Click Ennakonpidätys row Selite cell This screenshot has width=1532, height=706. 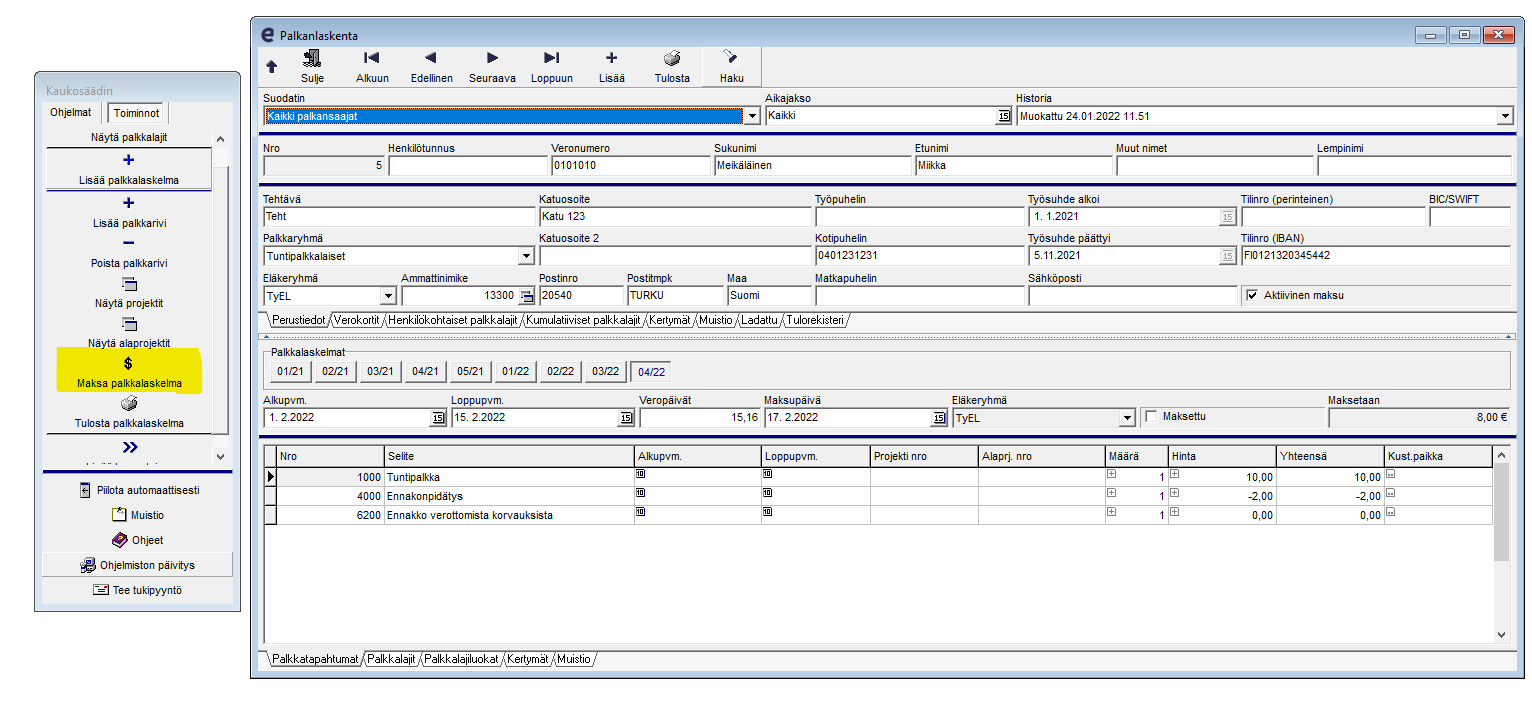coord(509,496)
